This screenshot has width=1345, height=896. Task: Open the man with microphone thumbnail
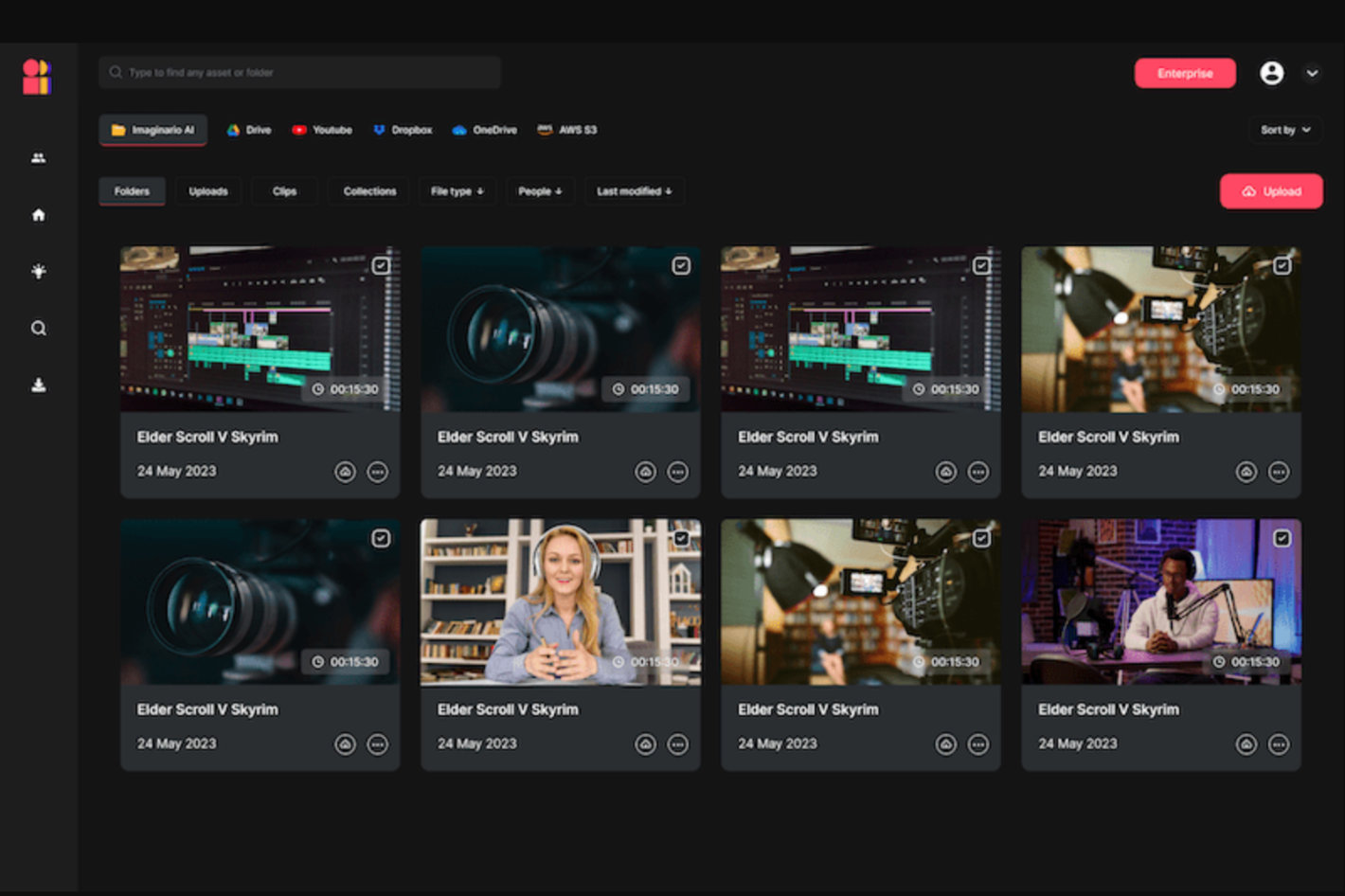click(1161, 601)
